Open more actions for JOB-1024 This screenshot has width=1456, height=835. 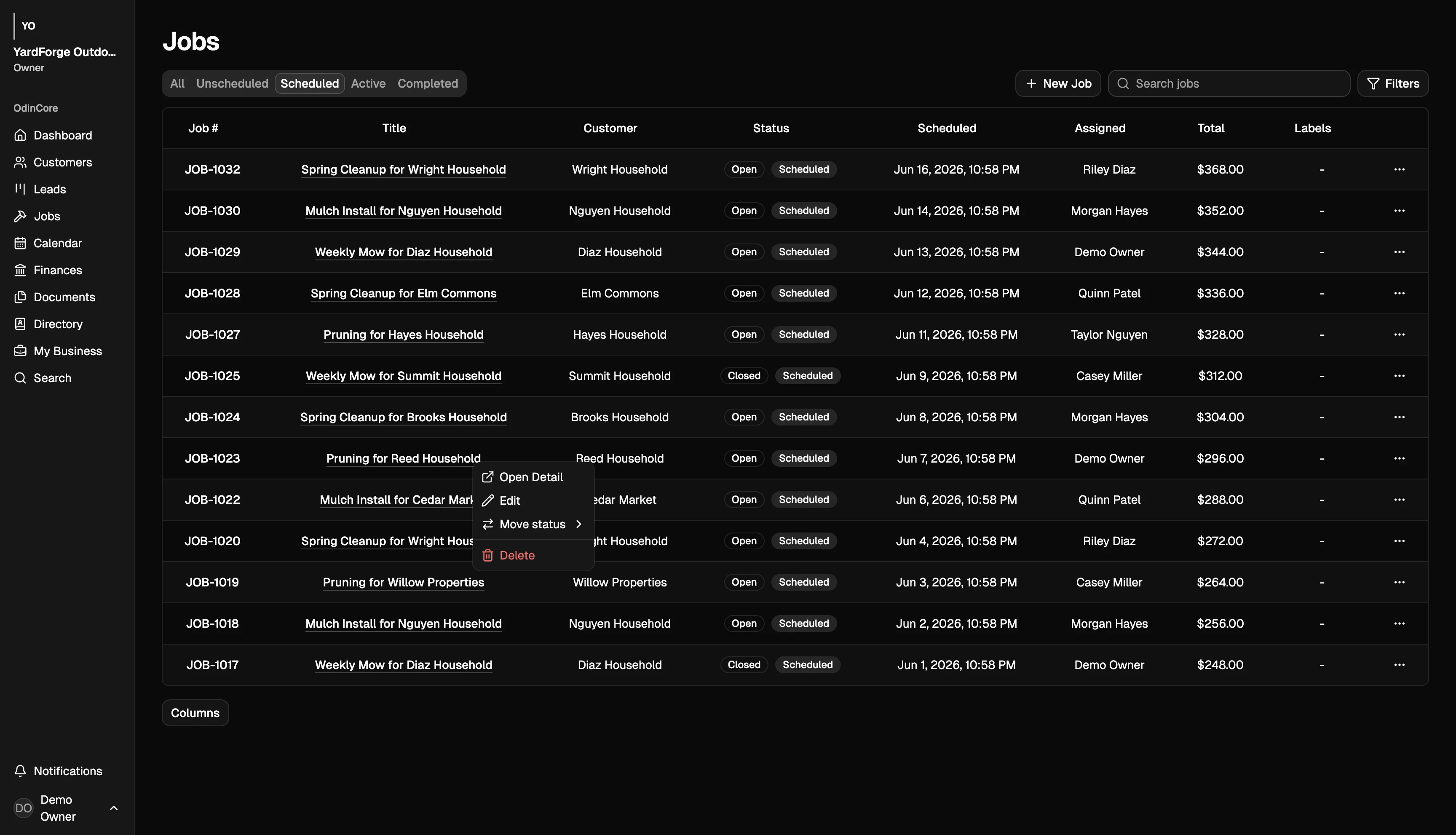(1399, 417)
